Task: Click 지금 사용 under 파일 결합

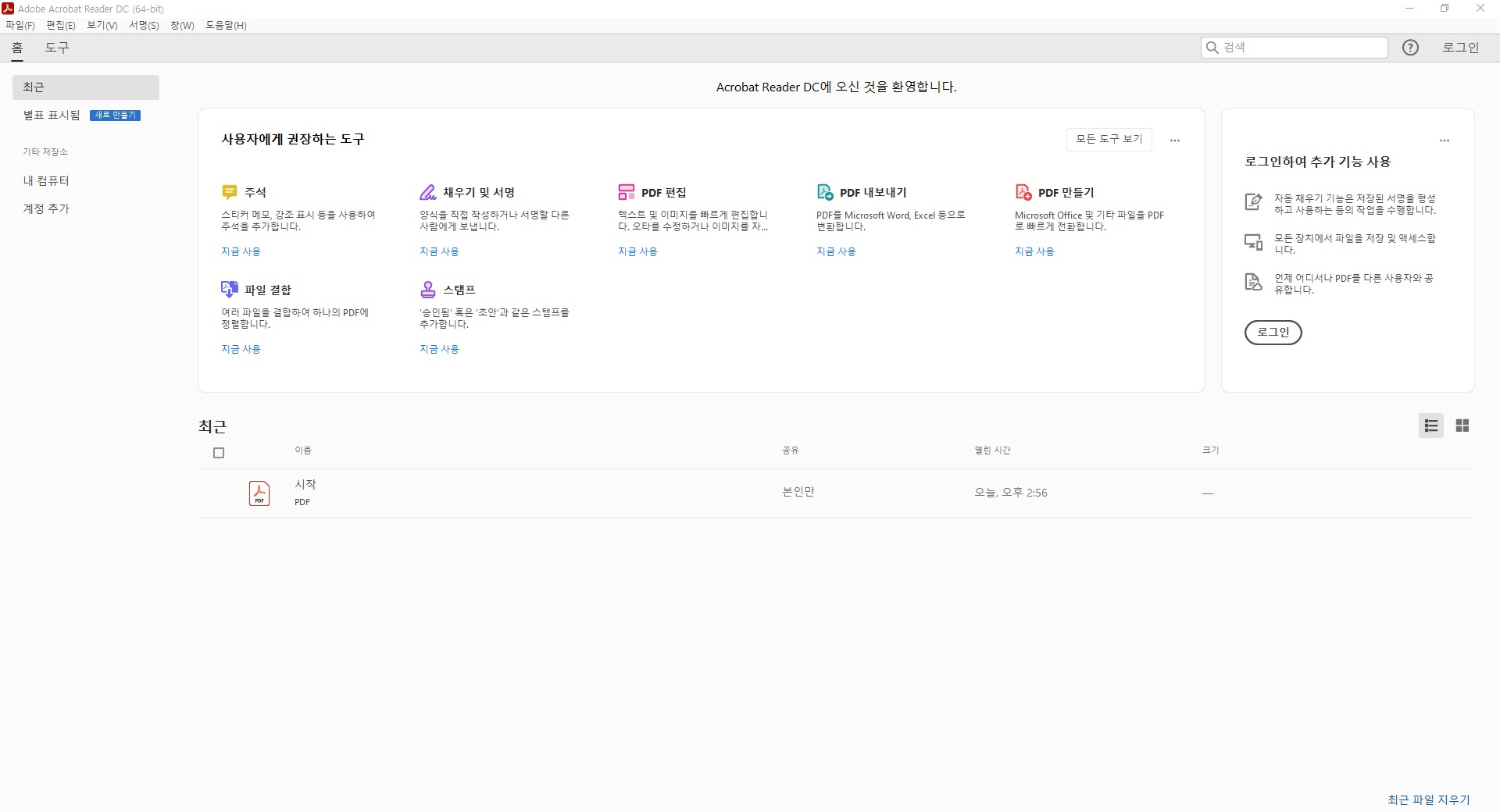Action: point(241,349)
